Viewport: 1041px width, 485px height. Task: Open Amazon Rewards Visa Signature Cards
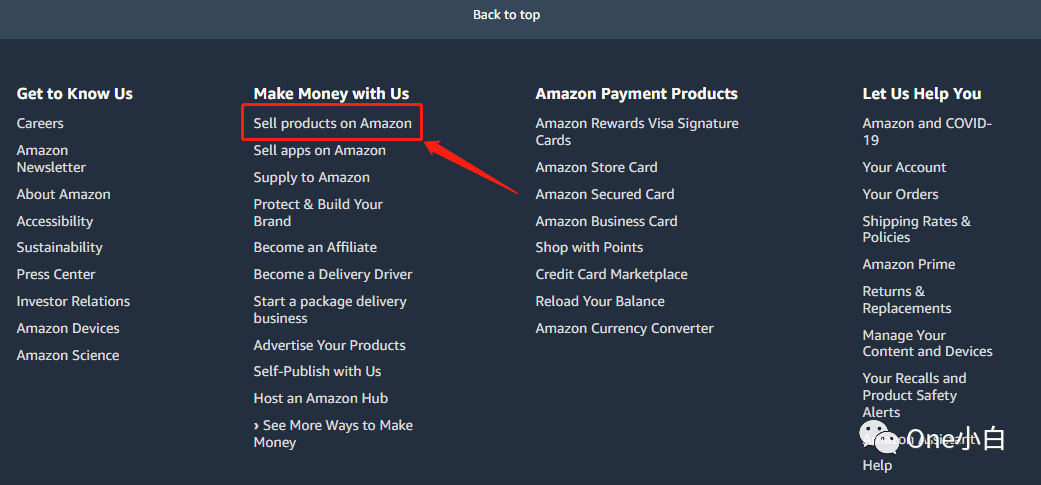pos(636,131)
